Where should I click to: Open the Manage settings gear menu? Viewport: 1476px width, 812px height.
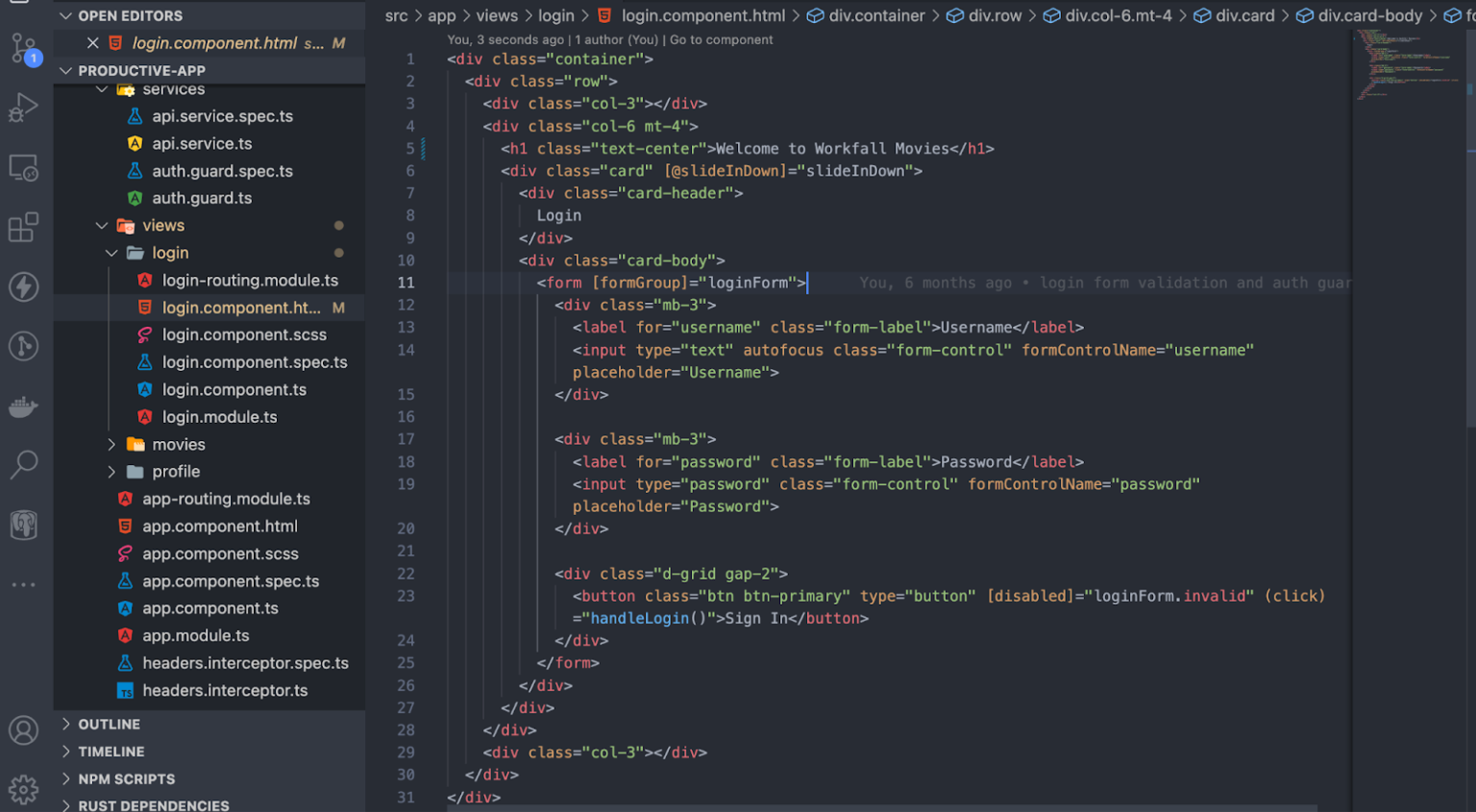(24, 788)
